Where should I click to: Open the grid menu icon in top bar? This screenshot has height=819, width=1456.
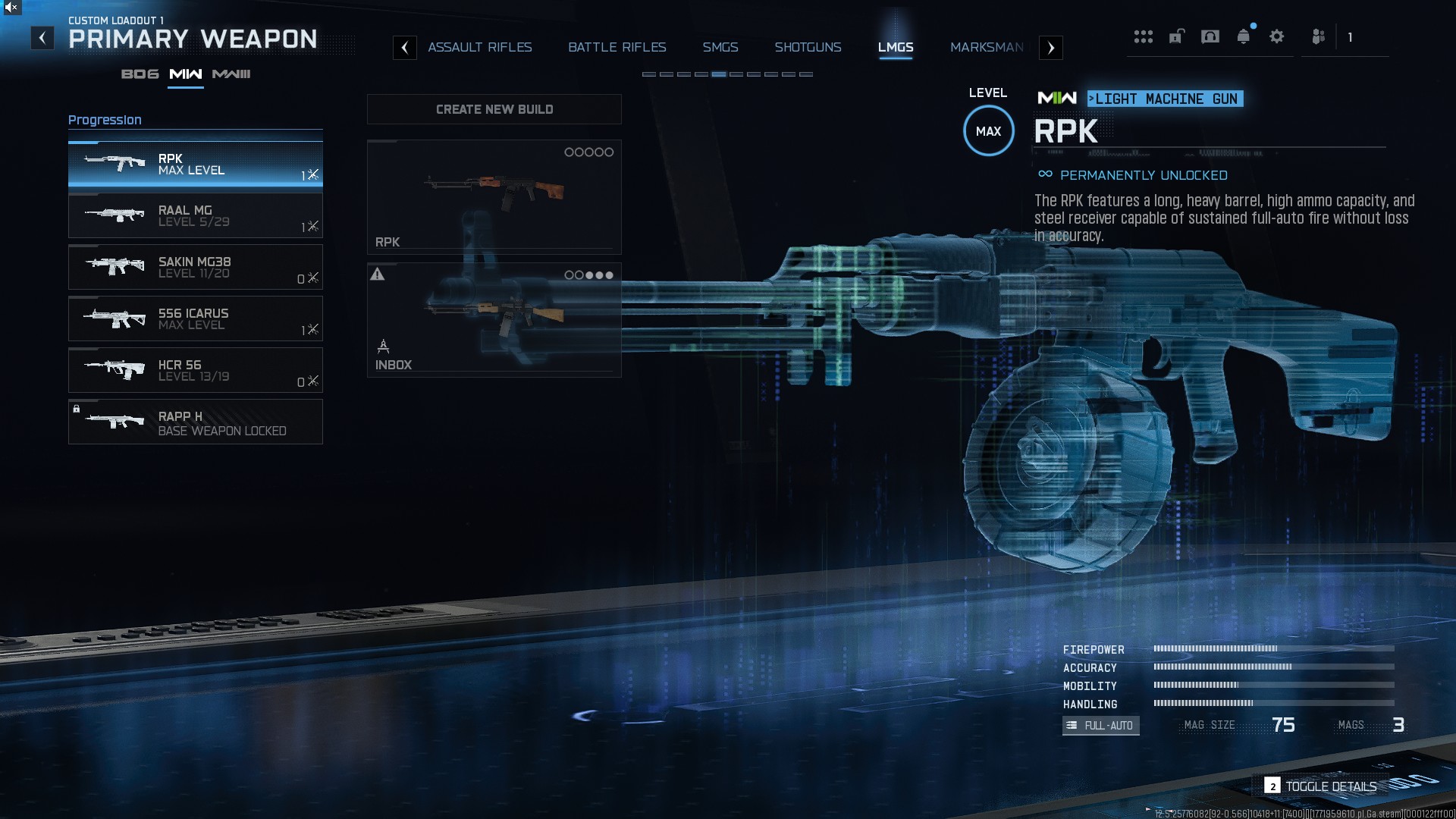click(1143, 36)
